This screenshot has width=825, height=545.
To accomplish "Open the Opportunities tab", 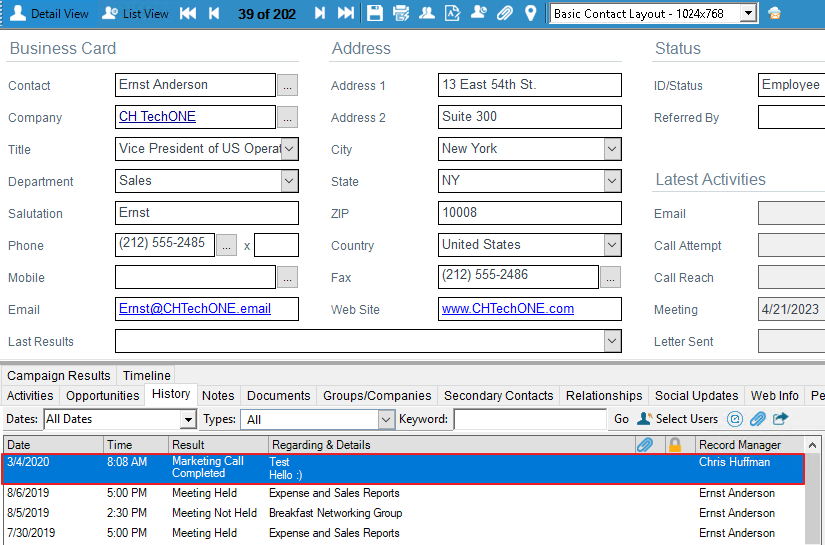I will pos(103,396).
